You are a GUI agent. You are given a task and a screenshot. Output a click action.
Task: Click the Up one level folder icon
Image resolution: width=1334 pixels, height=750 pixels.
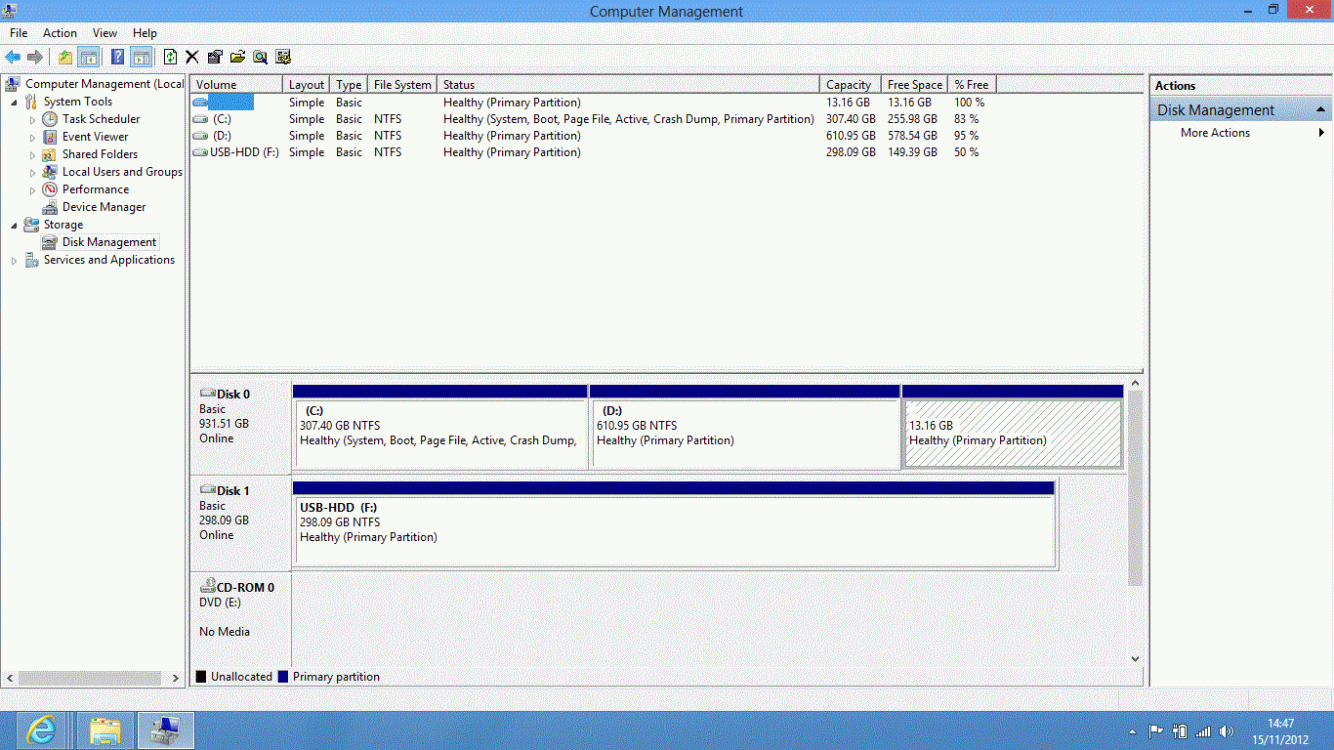(65, 57)
